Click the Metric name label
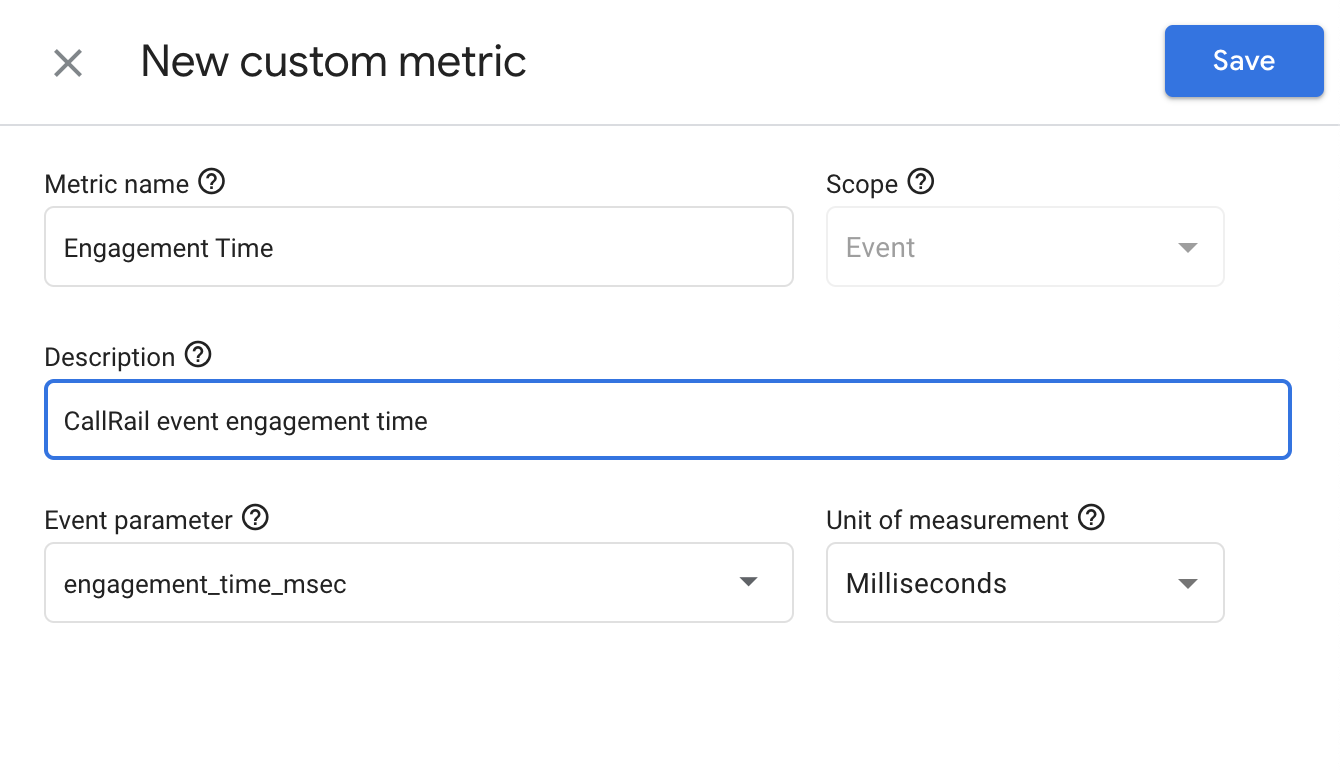The image size is (1340, 770). pyautogui.click(x=117, y=185)
